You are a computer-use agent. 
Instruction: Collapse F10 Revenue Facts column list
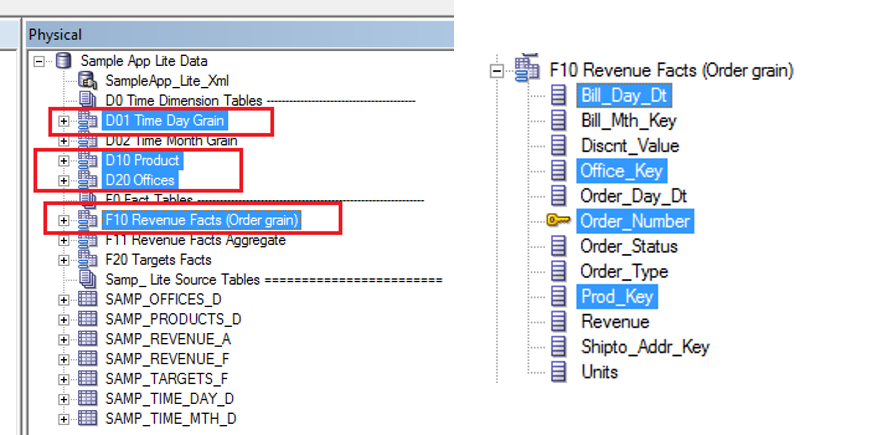494,71
